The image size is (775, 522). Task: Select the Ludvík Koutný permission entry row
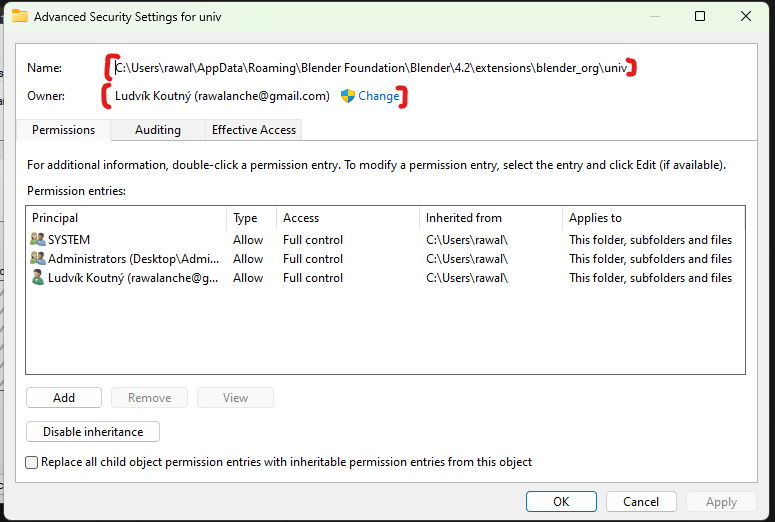[x=385, y=278]
